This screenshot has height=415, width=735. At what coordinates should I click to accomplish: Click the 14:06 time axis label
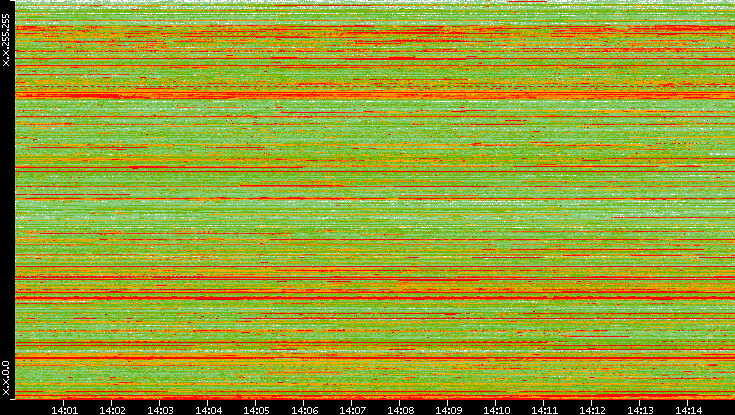pyautogui.click(x=304, y=410)
